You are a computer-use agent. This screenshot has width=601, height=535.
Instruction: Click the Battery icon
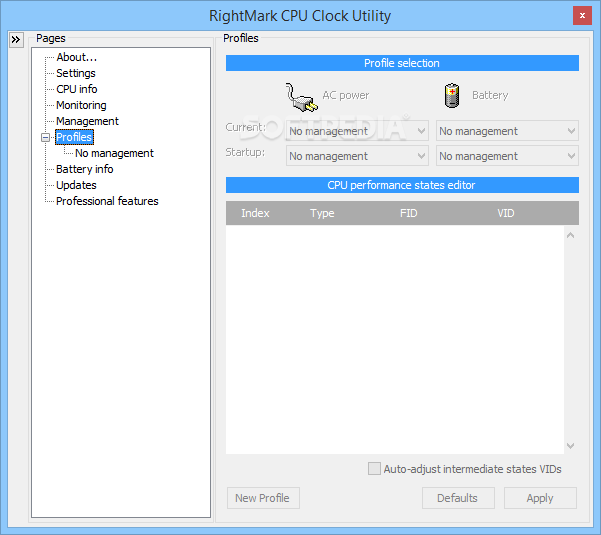pos(452,95)
